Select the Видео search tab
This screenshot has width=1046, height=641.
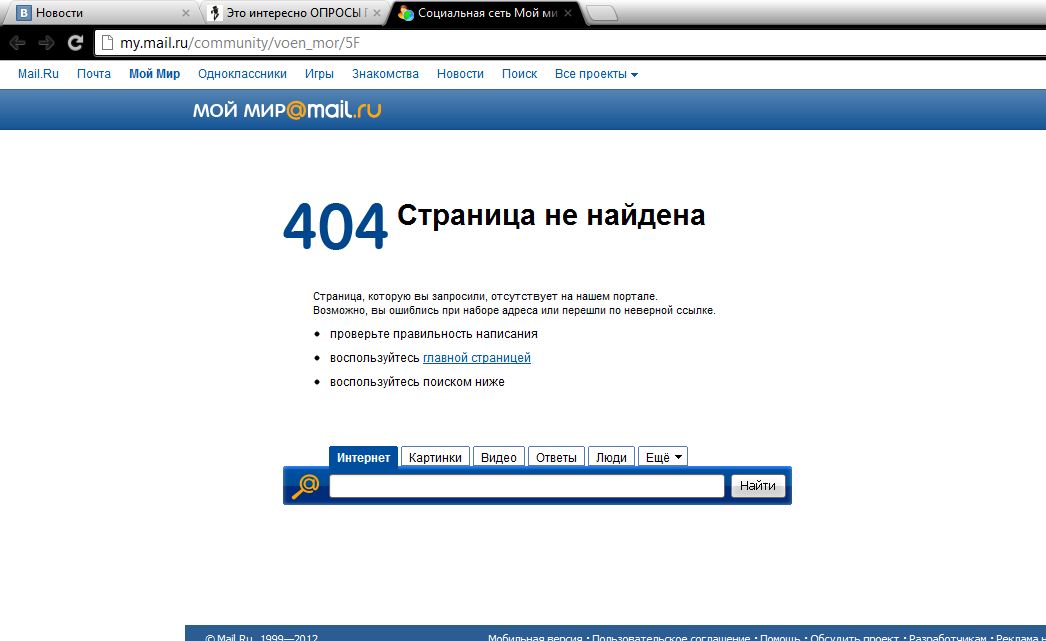click(498, 457)
